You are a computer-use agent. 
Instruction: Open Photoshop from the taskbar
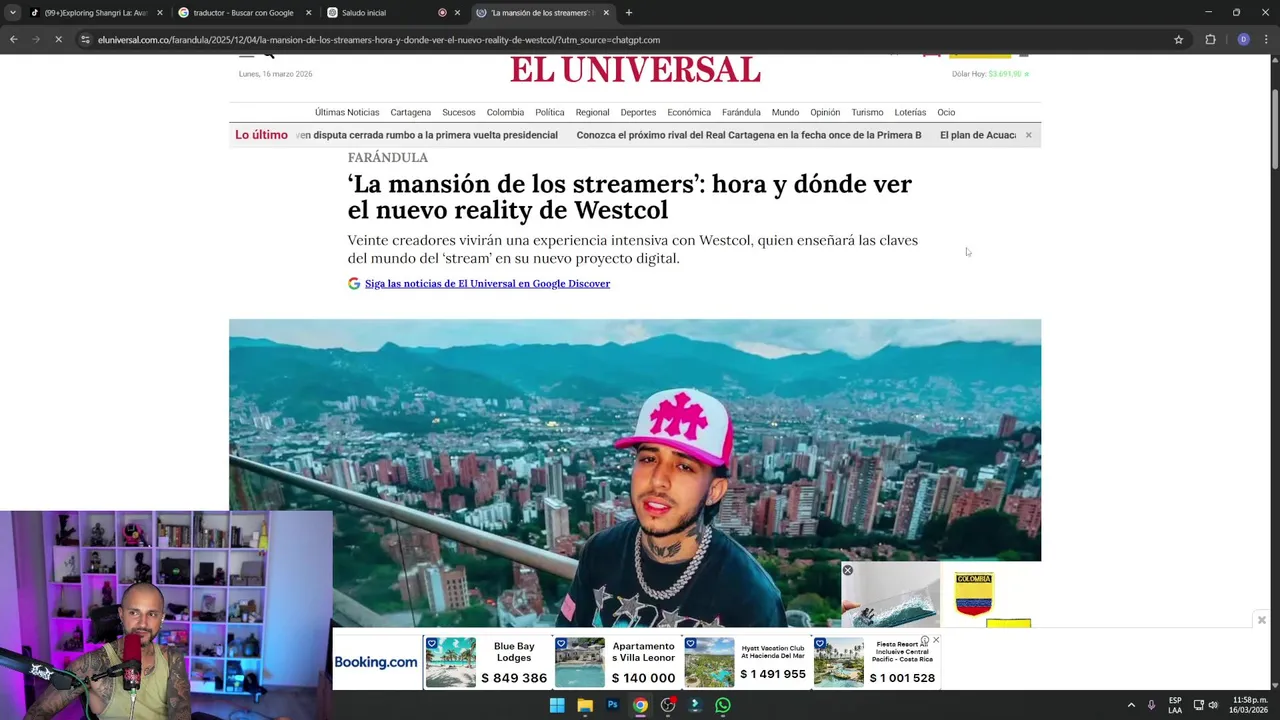tap(612, 705)
